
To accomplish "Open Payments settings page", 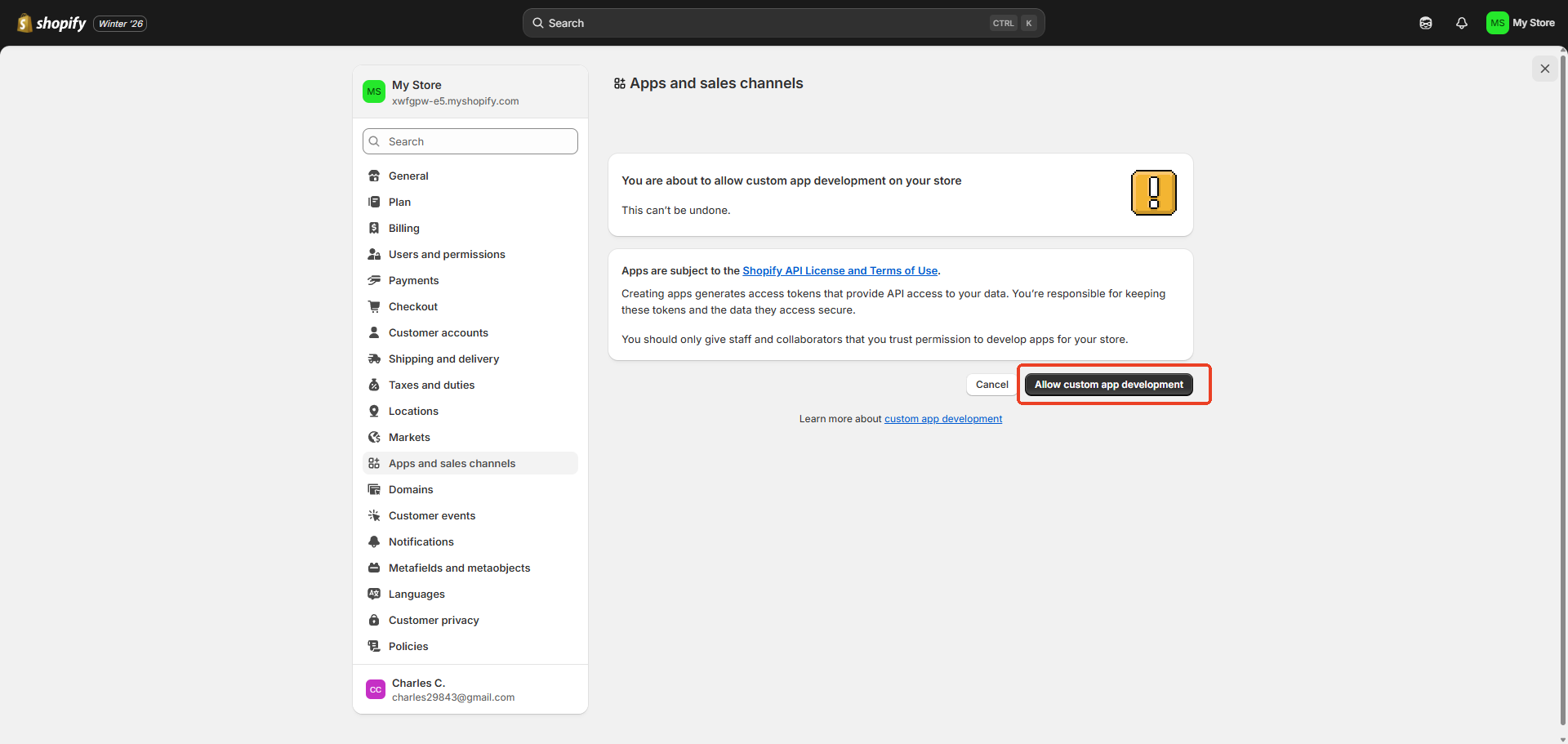I will click(x=413, y=280).
